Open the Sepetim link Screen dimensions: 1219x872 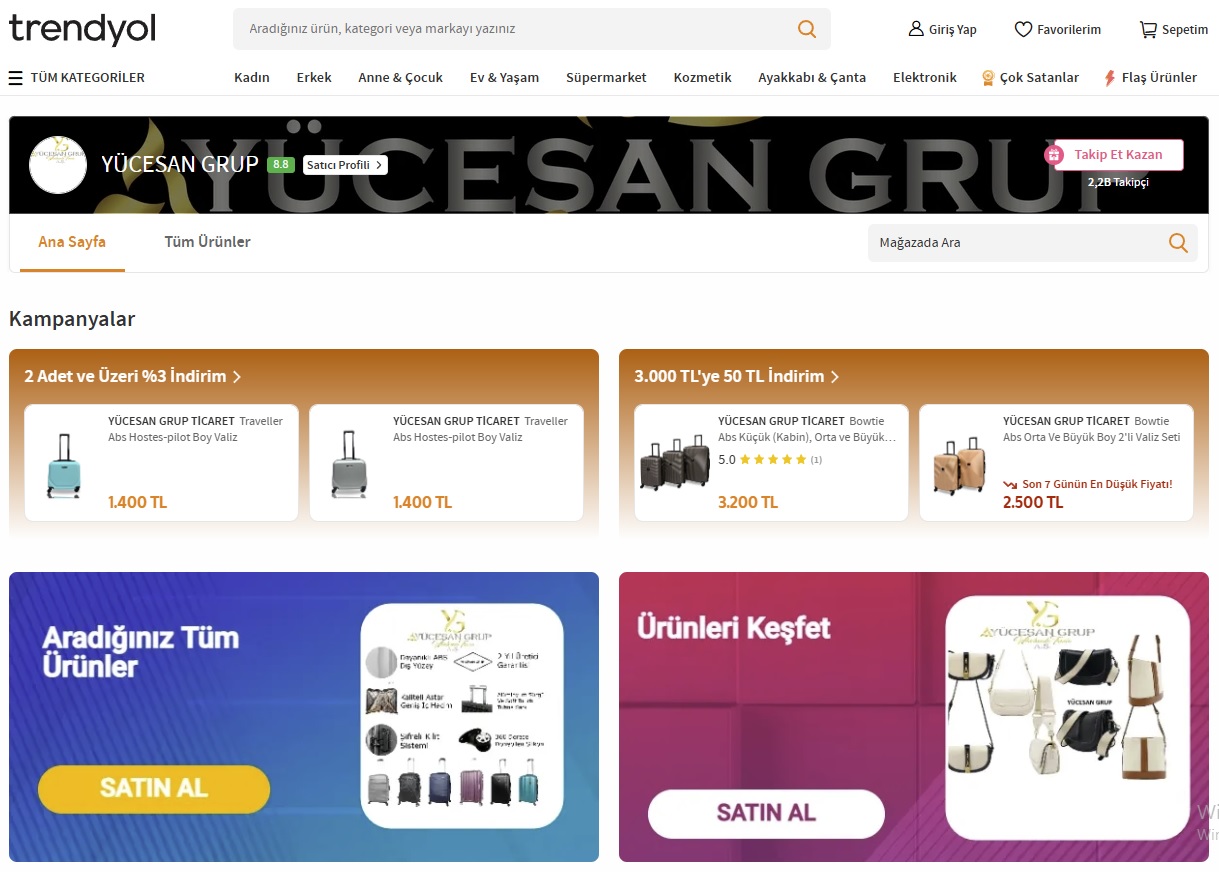point(1185,30)
